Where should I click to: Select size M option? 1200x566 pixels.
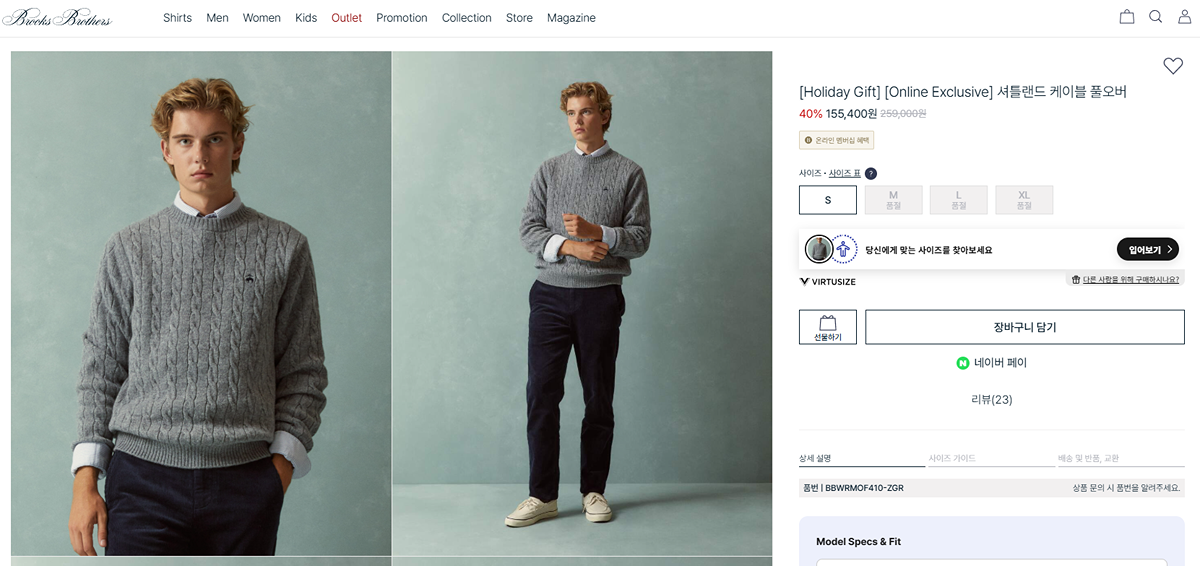pyautogui.click(x=893, y=200)
